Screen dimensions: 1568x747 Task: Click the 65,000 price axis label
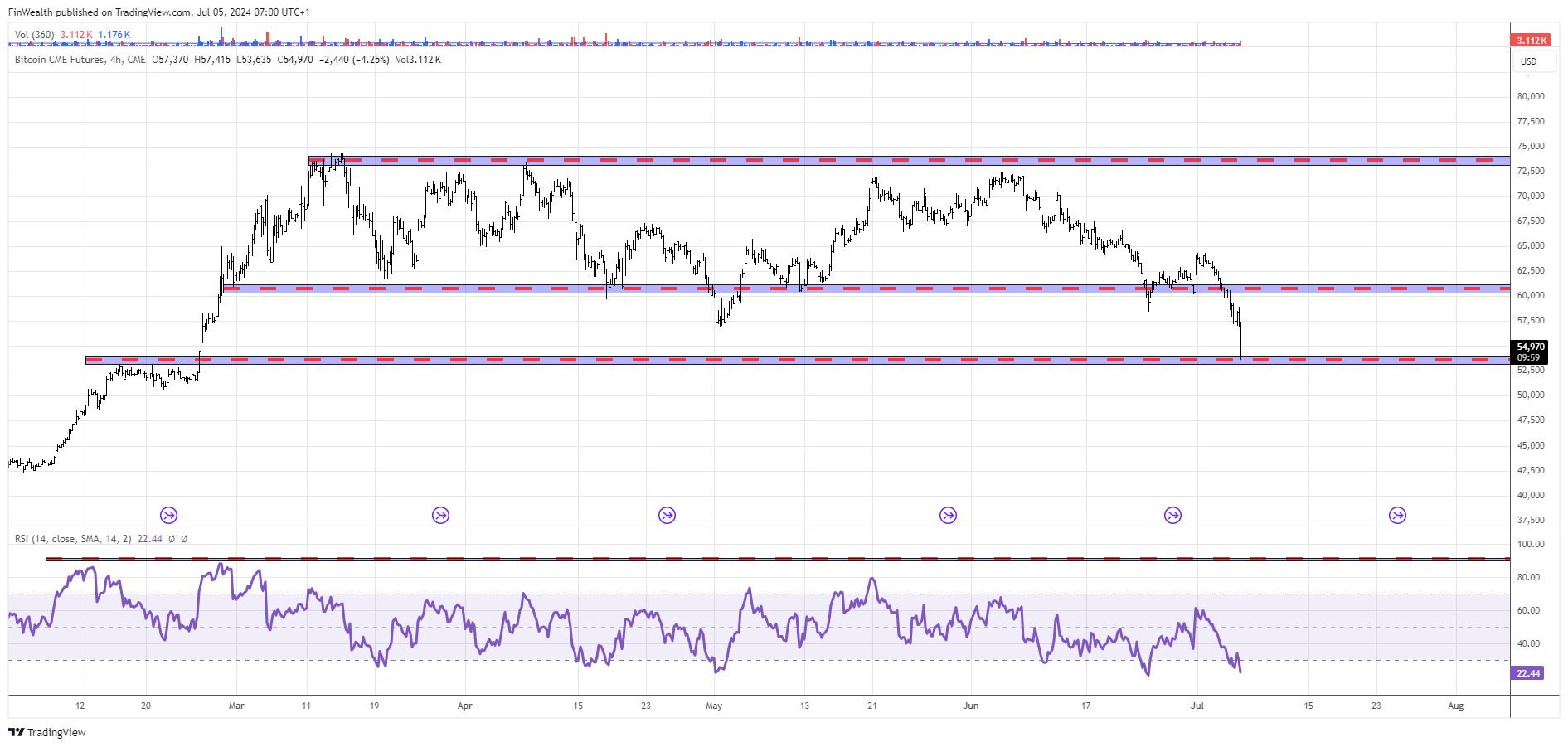(x=1531, y=245)
